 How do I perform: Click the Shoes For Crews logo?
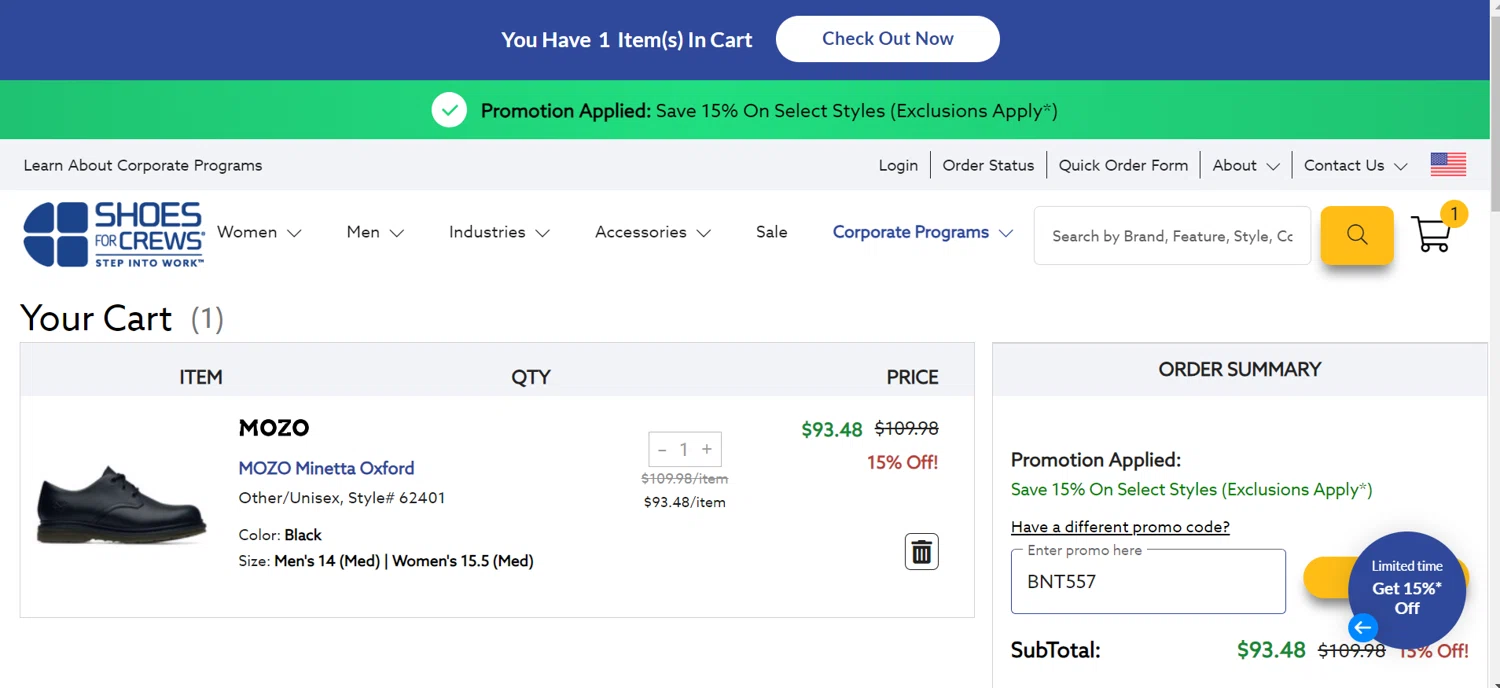pos(114,235)
